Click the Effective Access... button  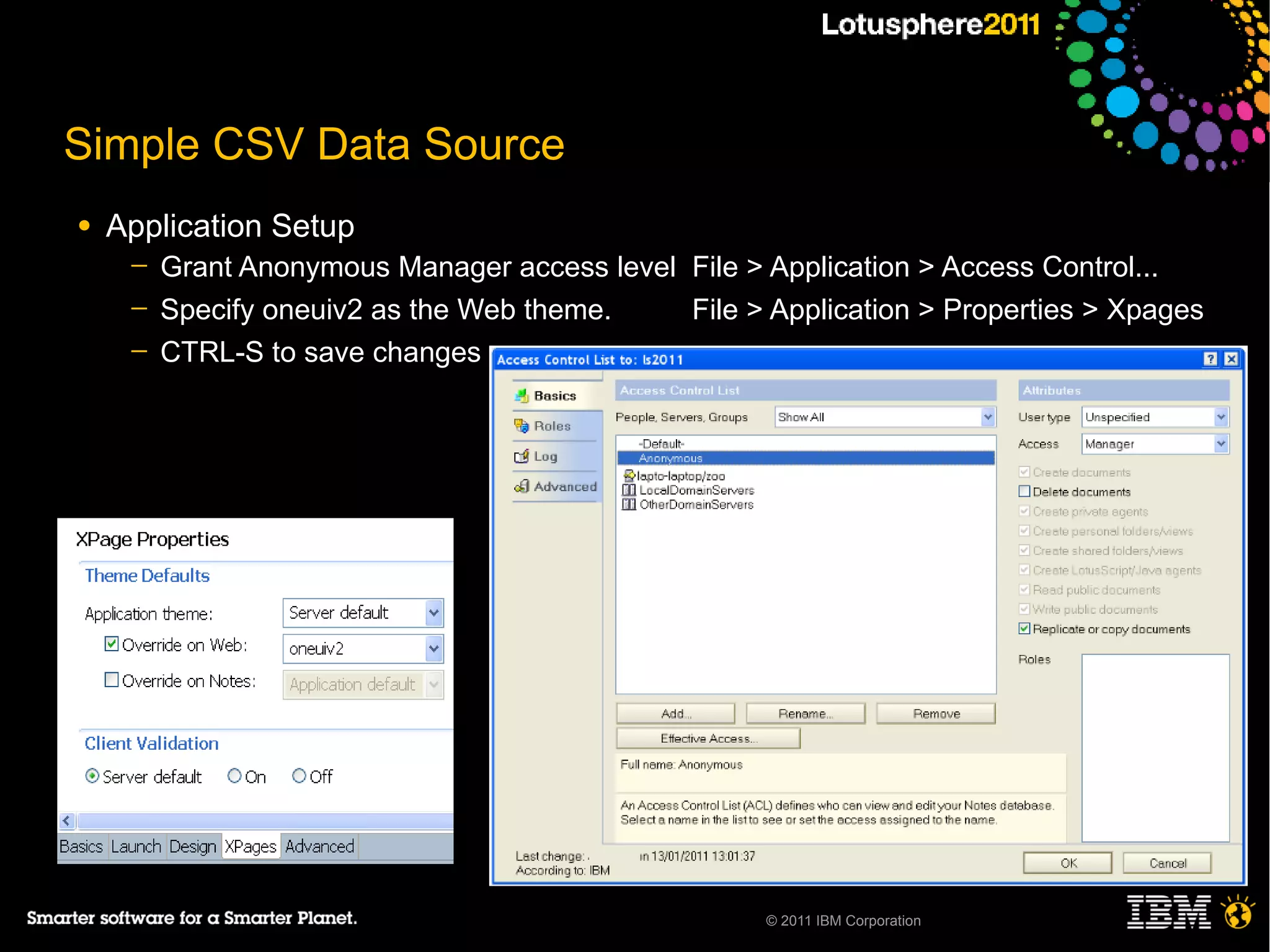(708, 739)
